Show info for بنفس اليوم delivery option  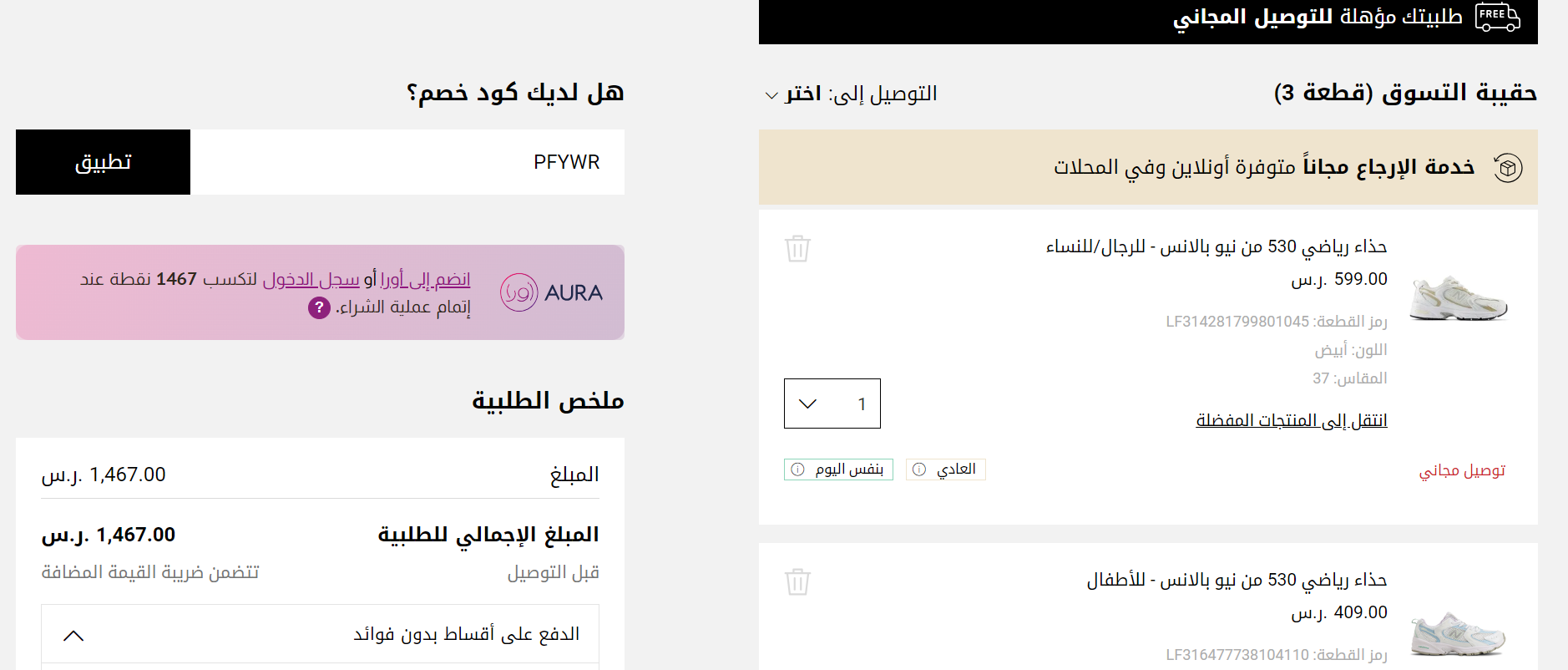pos(798,470)
